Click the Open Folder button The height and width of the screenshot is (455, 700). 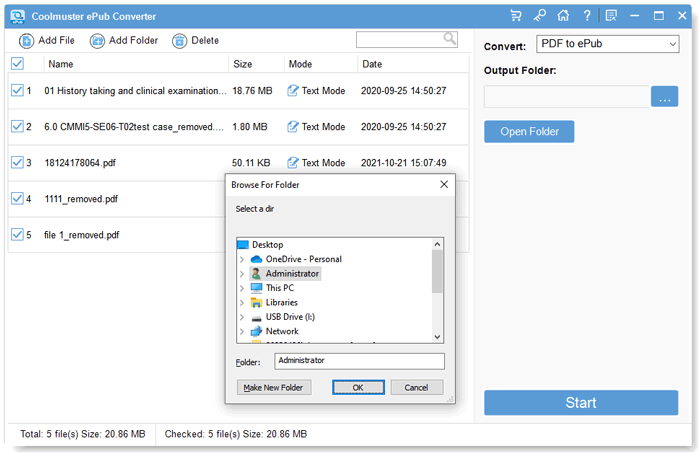(529, 132)
